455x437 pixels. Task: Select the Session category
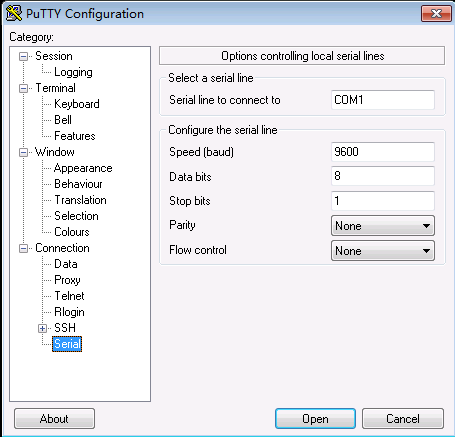pyautogui.click(x=54, y=56)
